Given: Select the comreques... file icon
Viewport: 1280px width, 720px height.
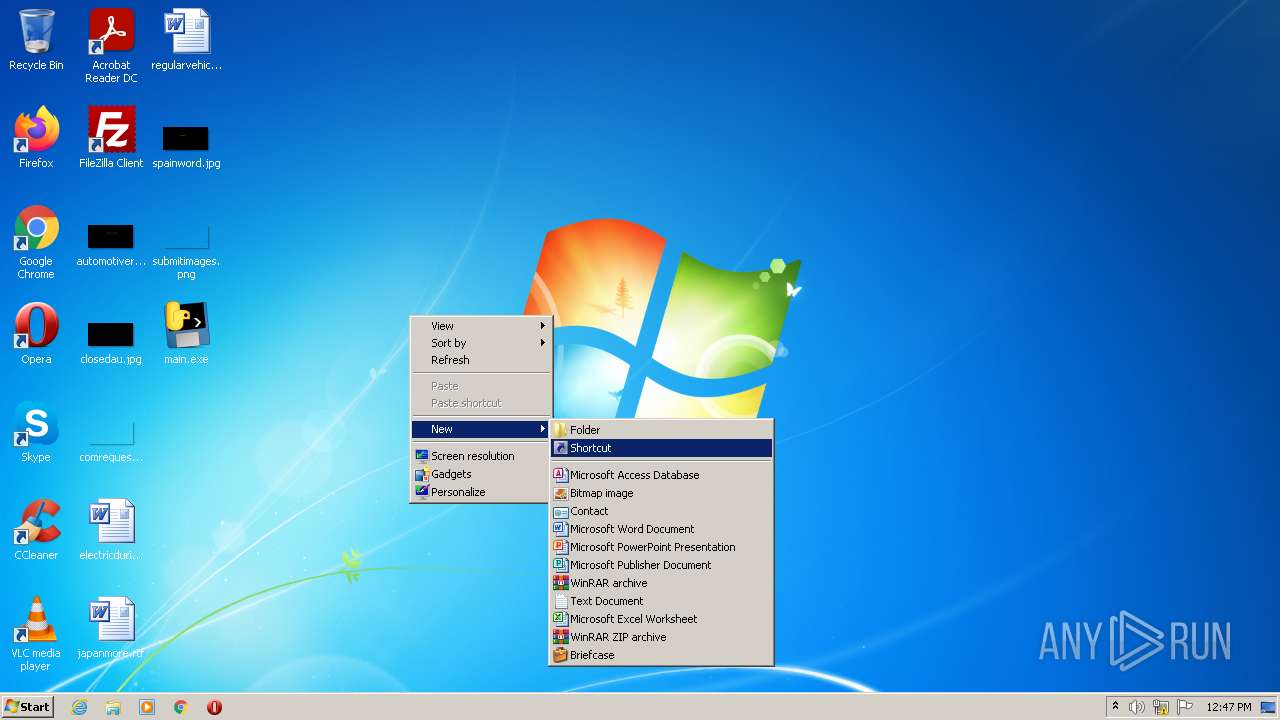Looking at the screenshot, I should click(111, 442).
